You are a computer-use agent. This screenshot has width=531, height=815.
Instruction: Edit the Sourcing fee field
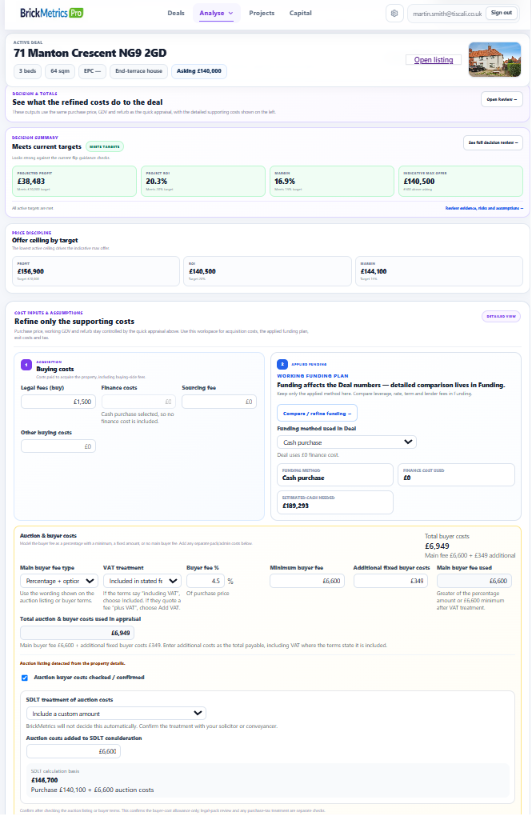point(219,402)
